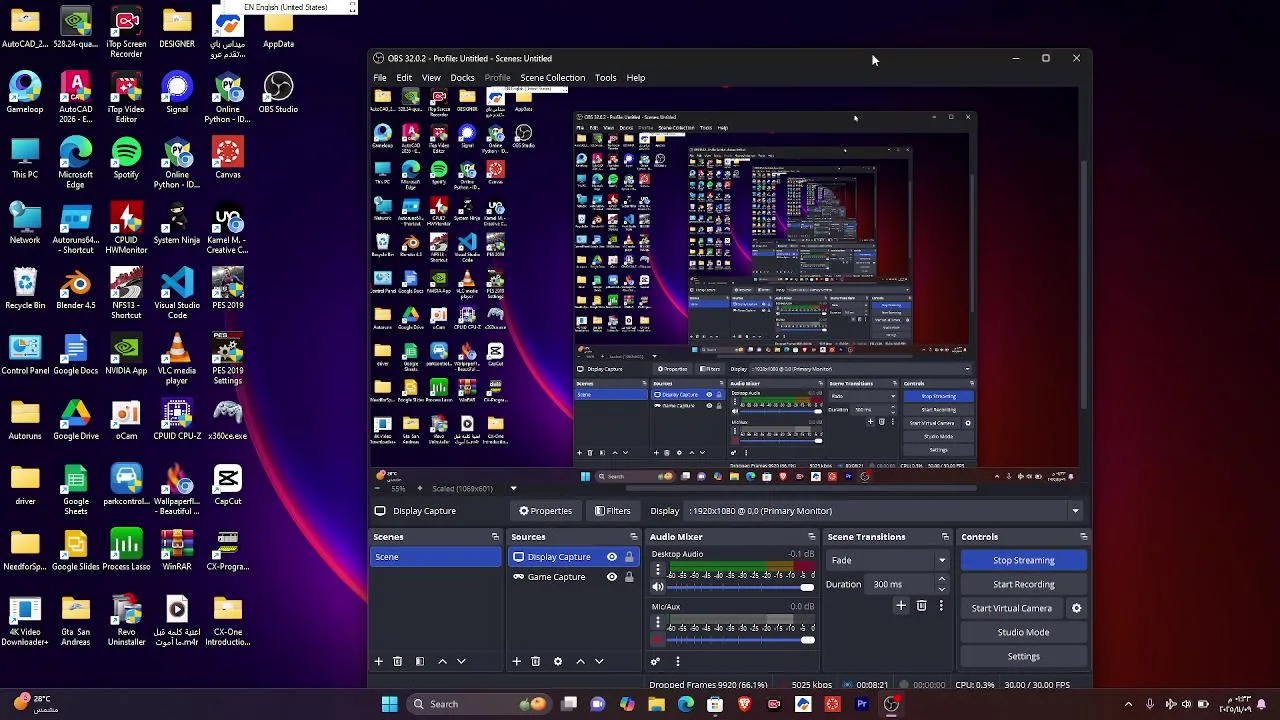Undock the Scene Transitions panel
1280x720 pixels.
944,537
